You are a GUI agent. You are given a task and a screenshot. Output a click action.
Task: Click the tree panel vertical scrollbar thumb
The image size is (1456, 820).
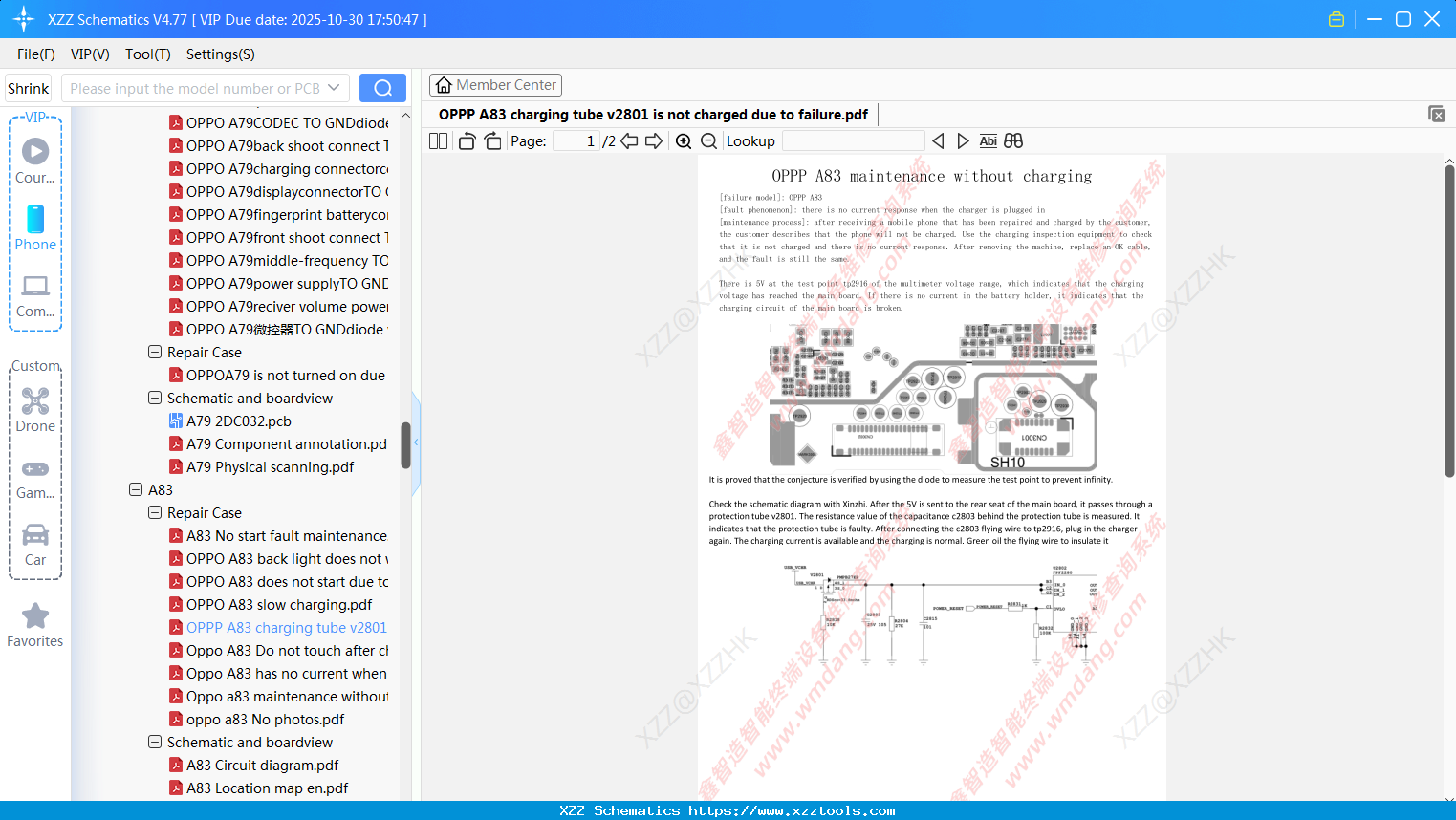[405, 445]
